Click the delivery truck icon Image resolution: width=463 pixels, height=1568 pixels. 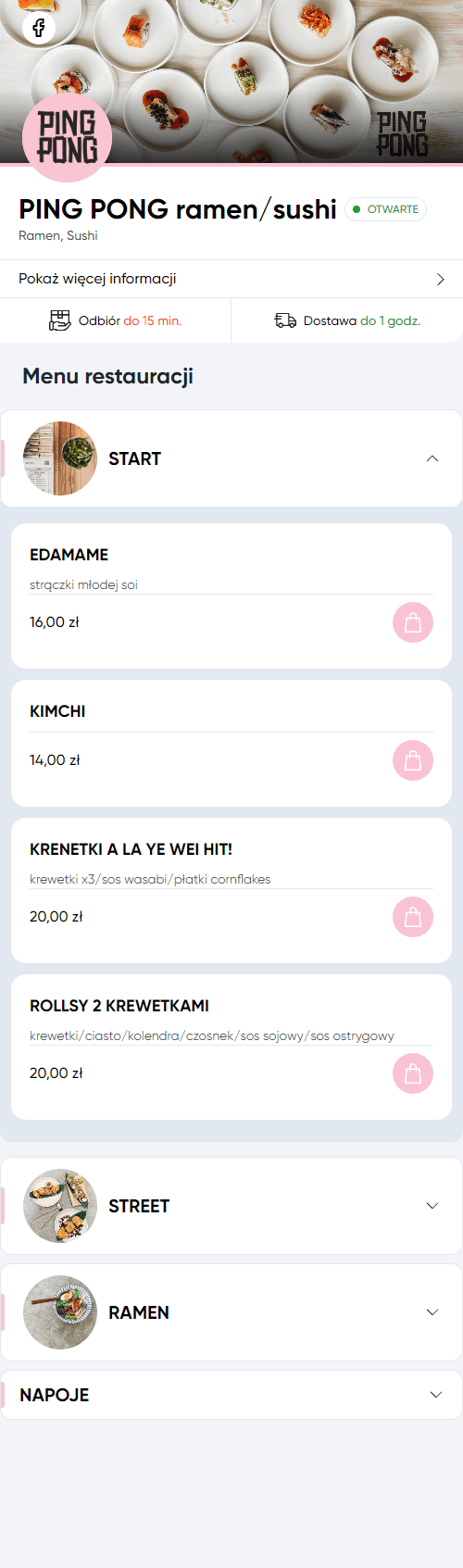pyautogui.click(x=285, y=320)
